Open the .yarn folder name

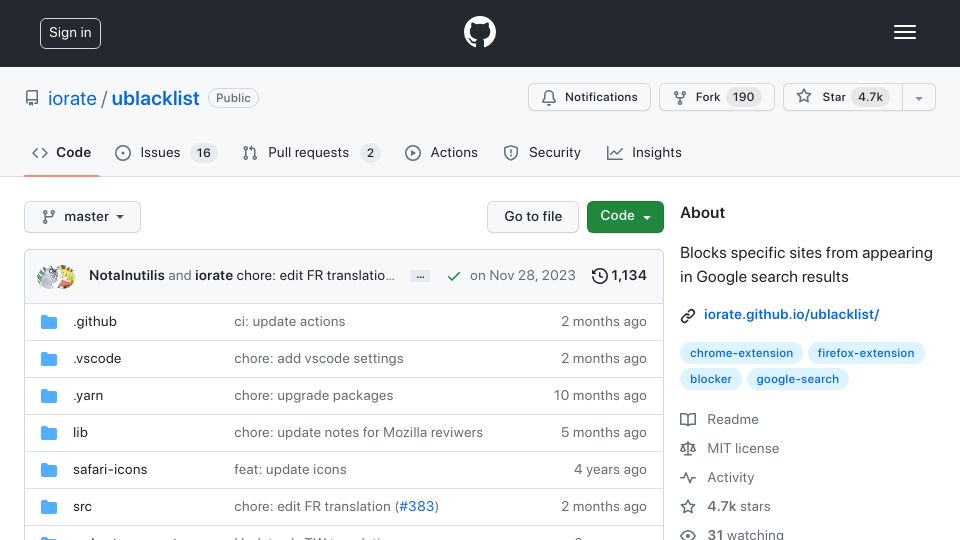point(88,396)
